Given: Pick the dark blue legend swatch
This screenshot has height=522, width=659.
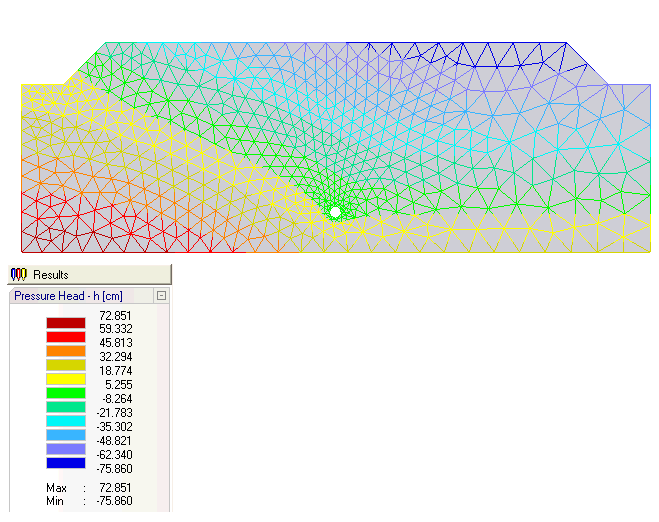Looking at the screenshot, I should pyautogui.click(x=66, y=463).
